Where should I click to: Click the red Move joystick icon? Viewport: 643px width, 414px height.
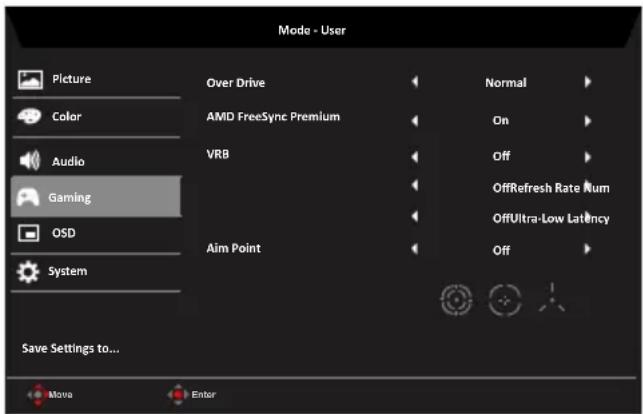pos(38,394)
